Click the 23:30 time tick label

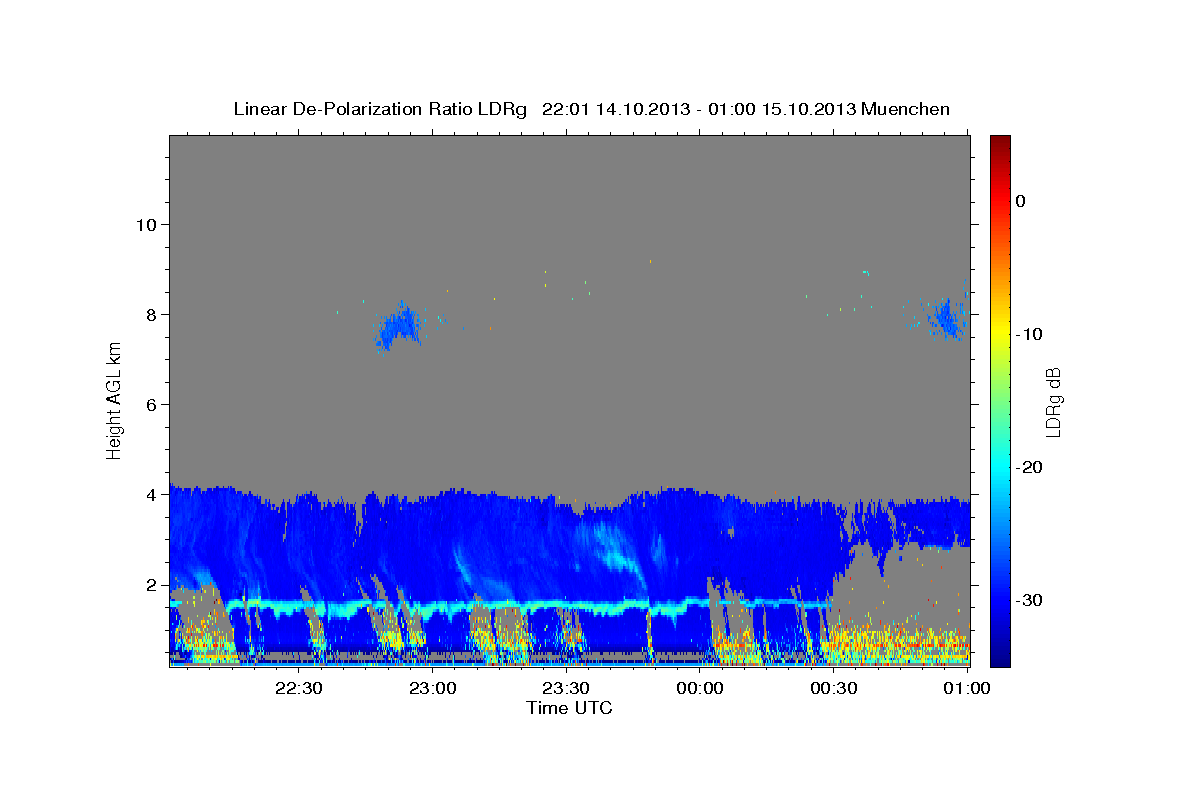click(x=566, y=688)
